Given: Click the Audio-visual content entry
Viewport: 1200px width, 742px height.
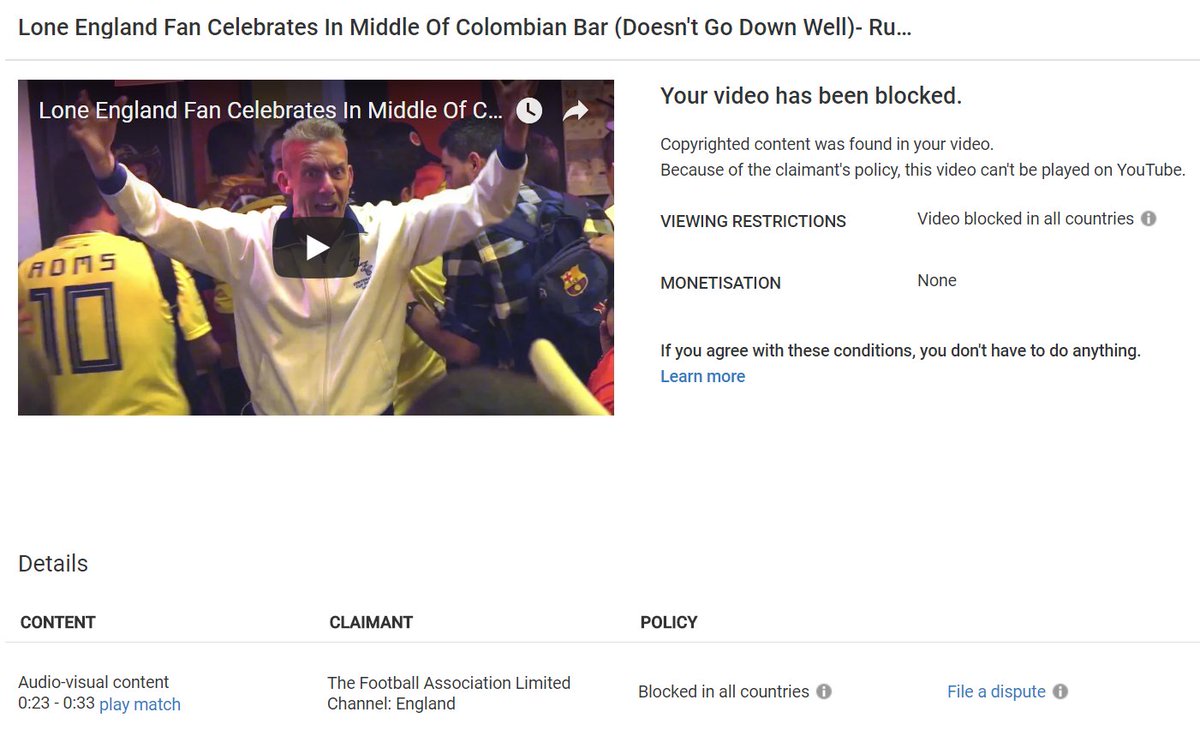Looking at the screenshot, I should (x=94, y=683).
